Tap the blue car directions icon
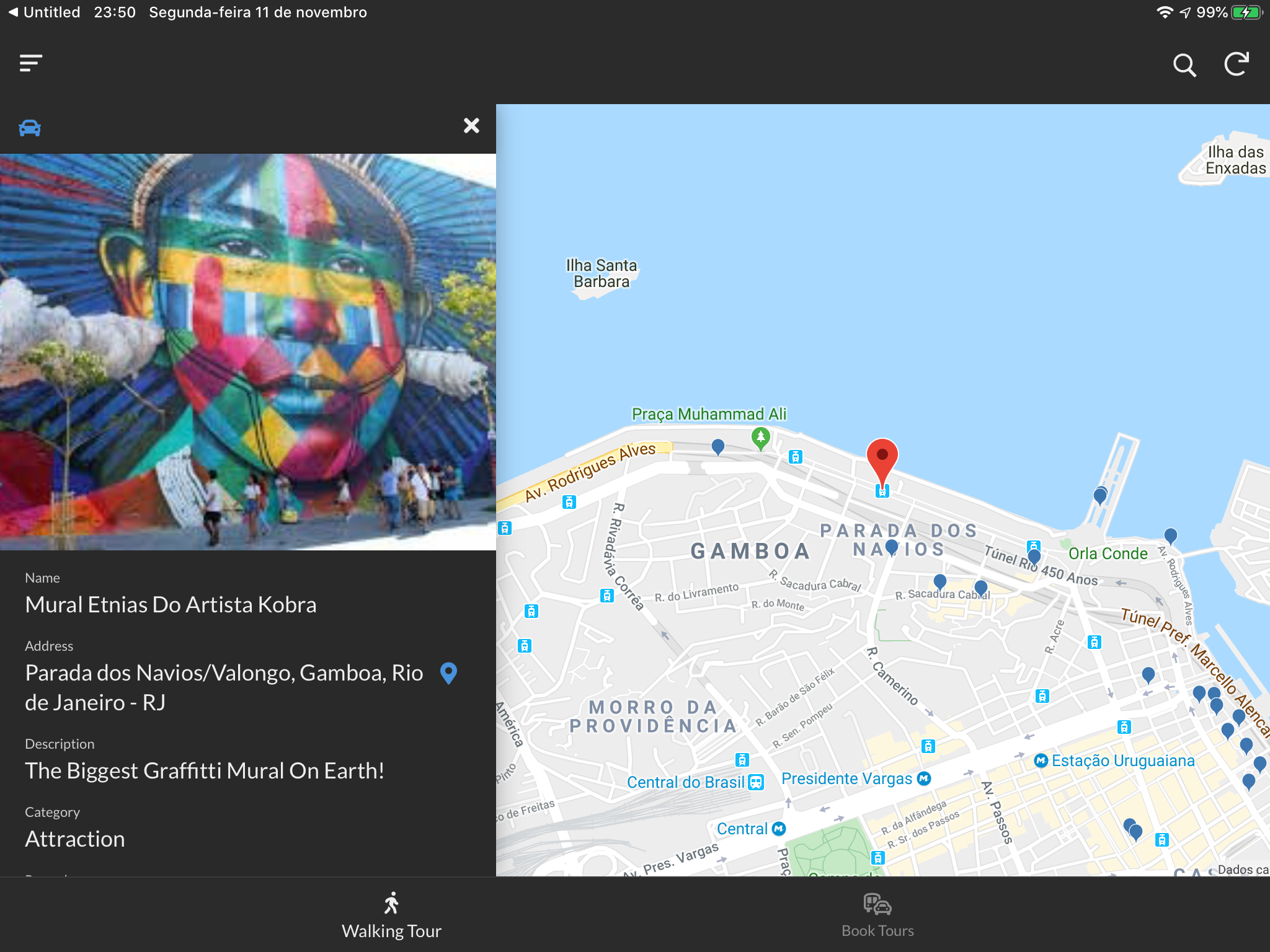 pos(30,128)
